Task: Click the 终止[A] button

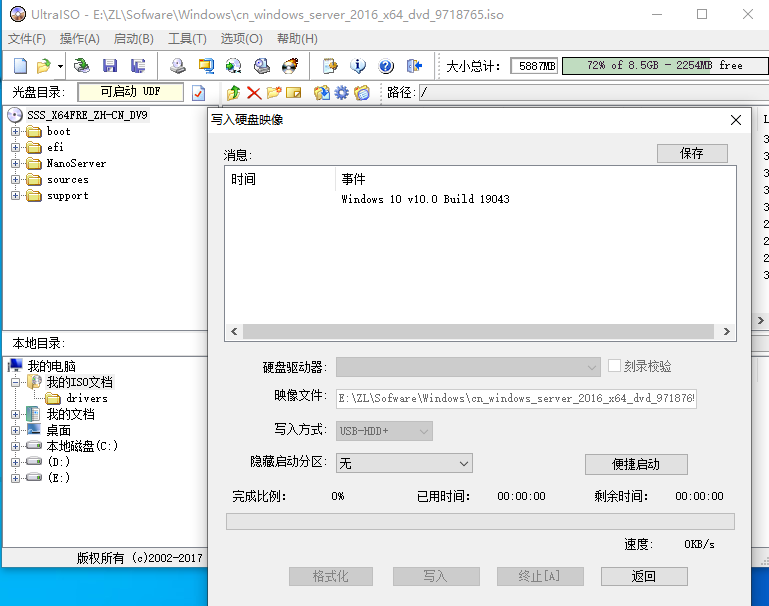Action: tap(540, 576)
